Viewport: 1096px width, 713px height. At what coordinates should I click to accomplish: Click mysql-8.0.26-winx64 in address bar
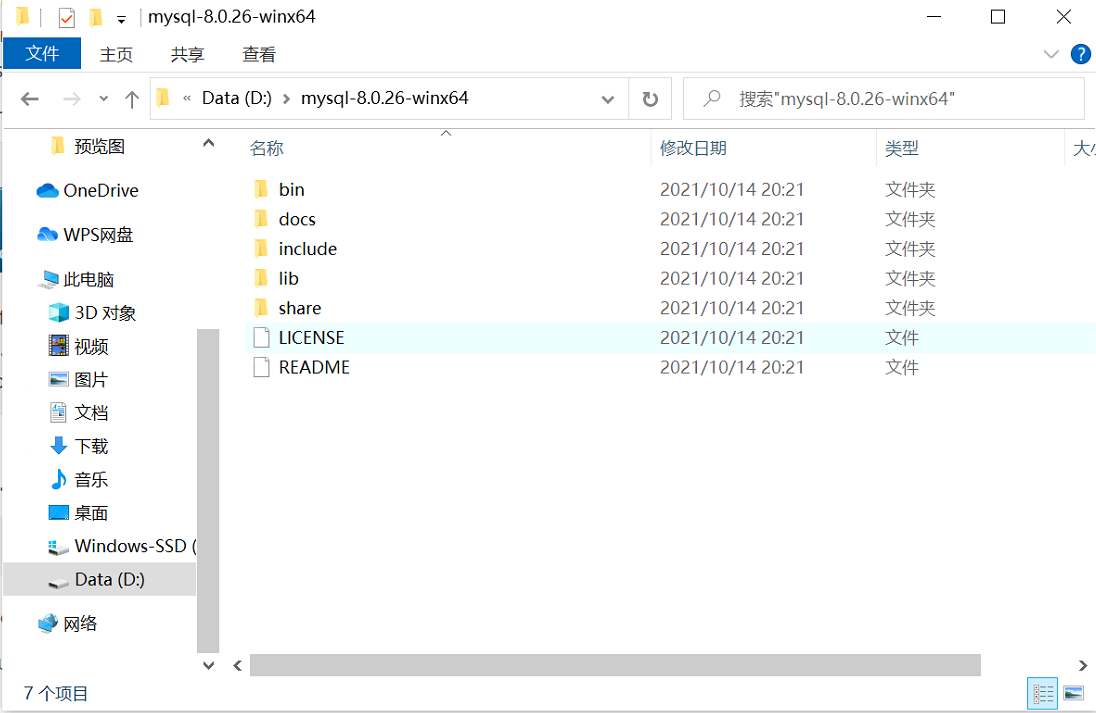click(384, 98)
